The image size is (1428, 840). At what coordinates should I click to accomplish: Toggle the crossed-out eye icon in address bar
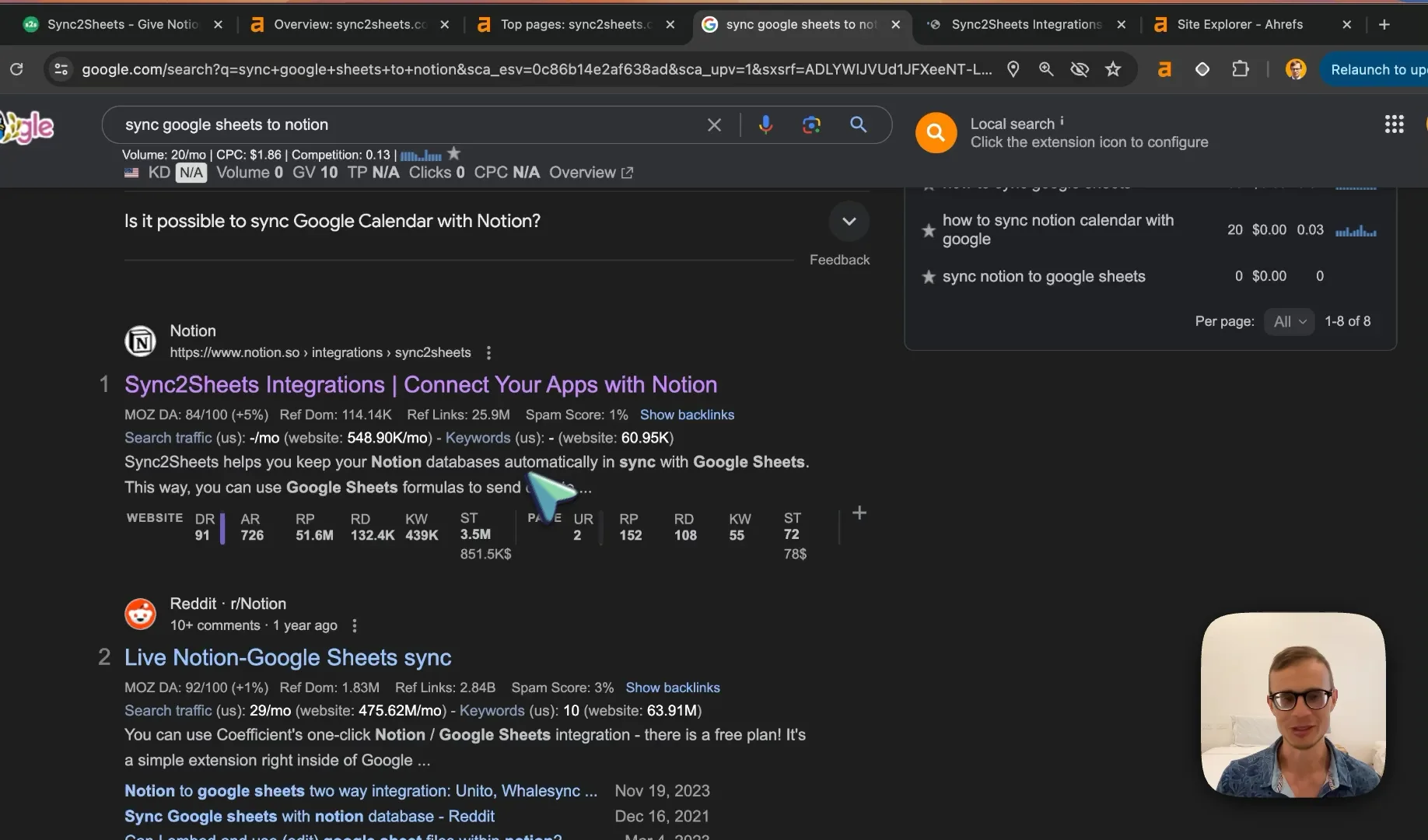point(1080,69)
